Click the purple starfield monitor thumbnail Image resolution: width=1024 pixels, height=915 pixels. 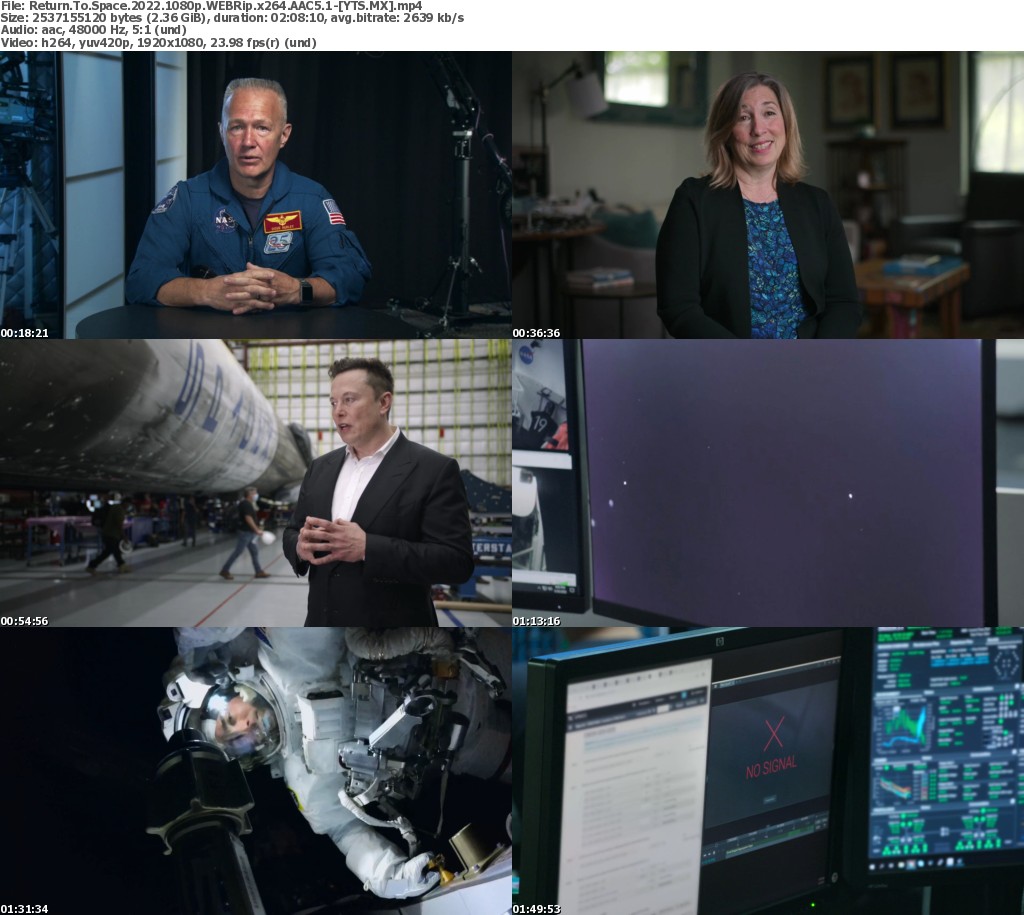point(768,483)
